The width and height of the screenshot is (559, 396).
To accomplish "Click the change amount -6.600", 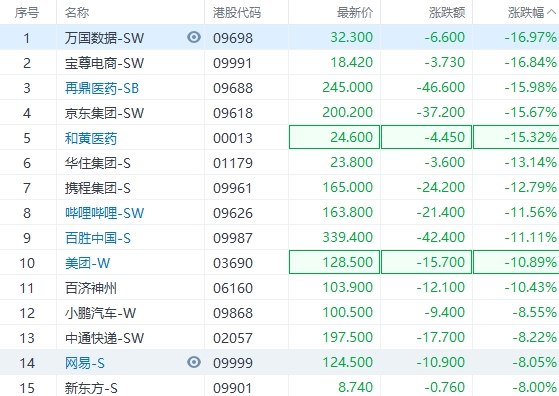I will [x=445, y=37].
